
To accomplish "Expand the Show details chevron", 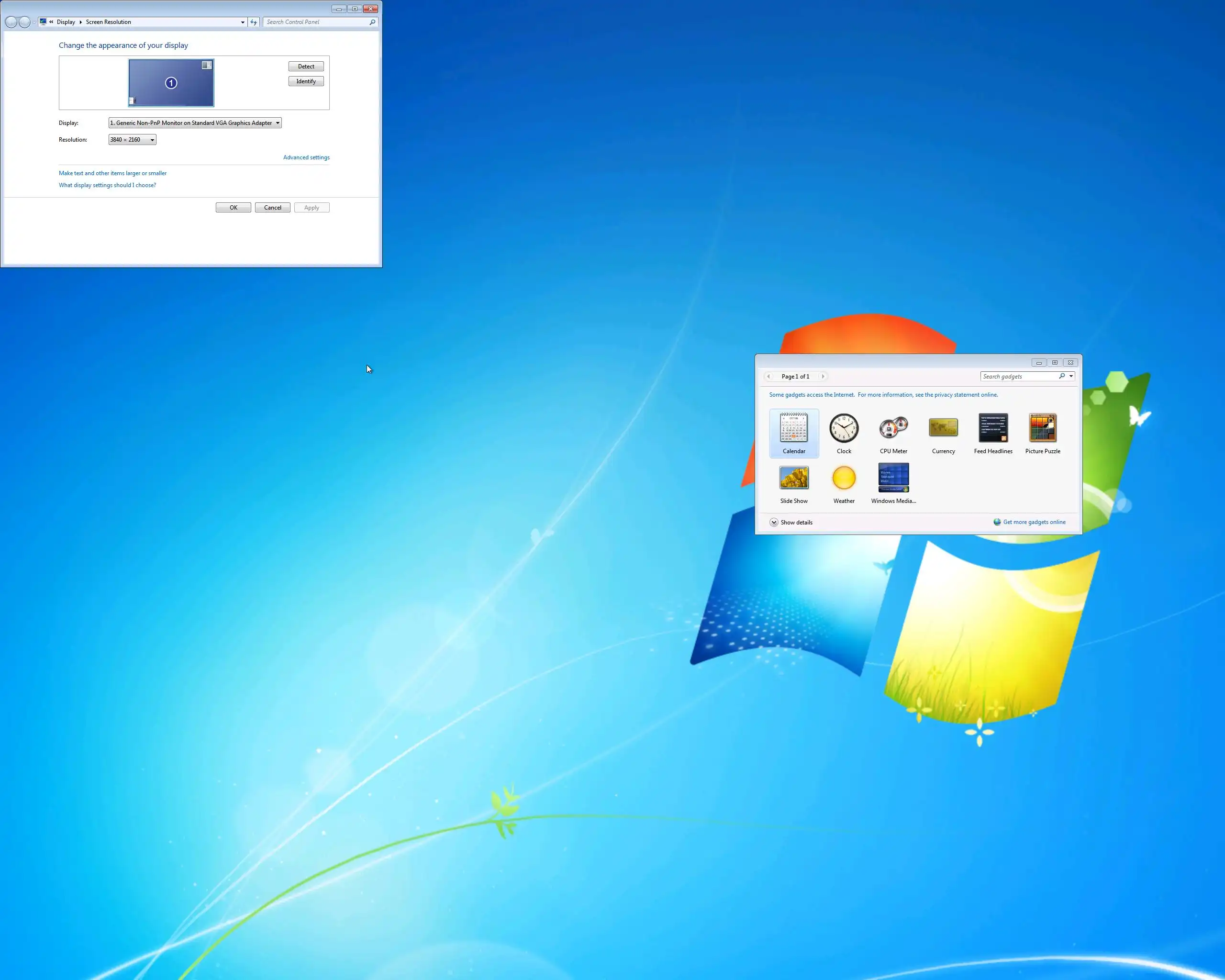I will pos(774,522).
